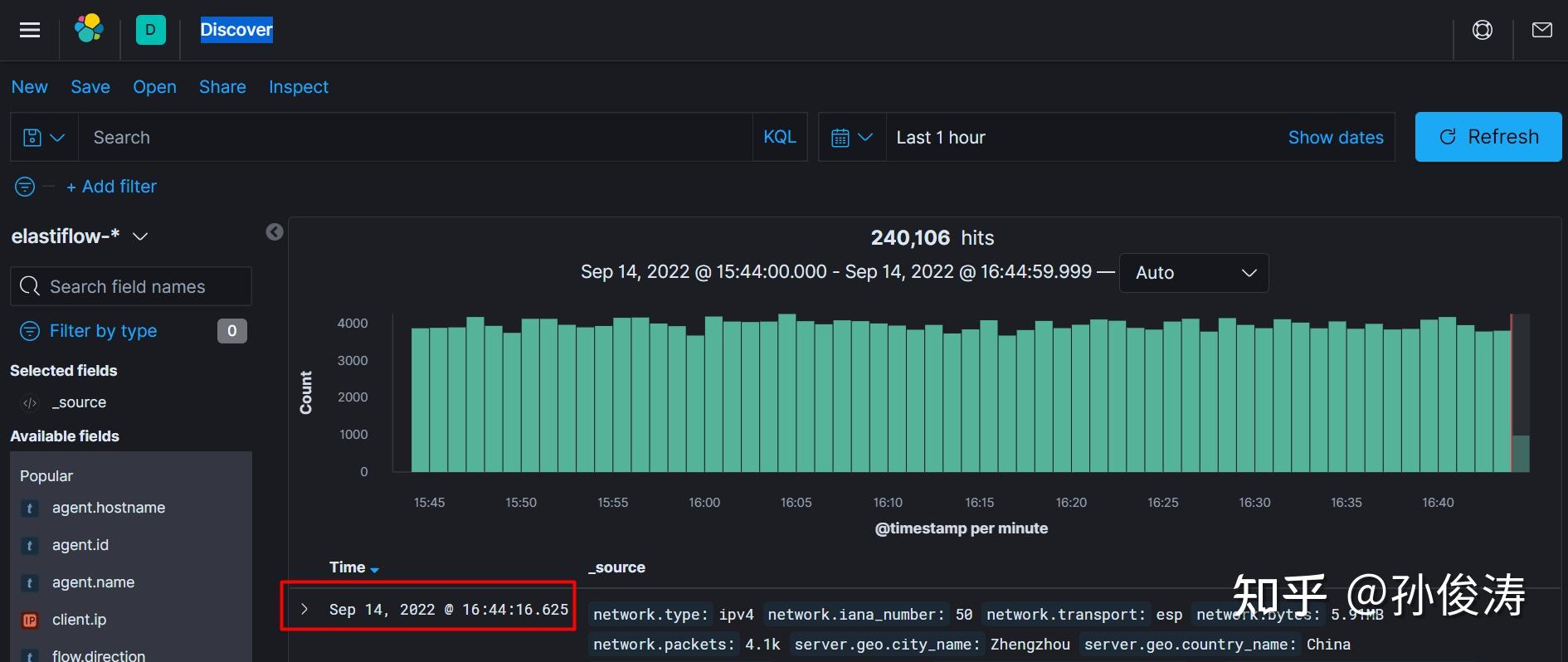Open the saved queries dropdown

pyautogui.click(x=44, y=138)
